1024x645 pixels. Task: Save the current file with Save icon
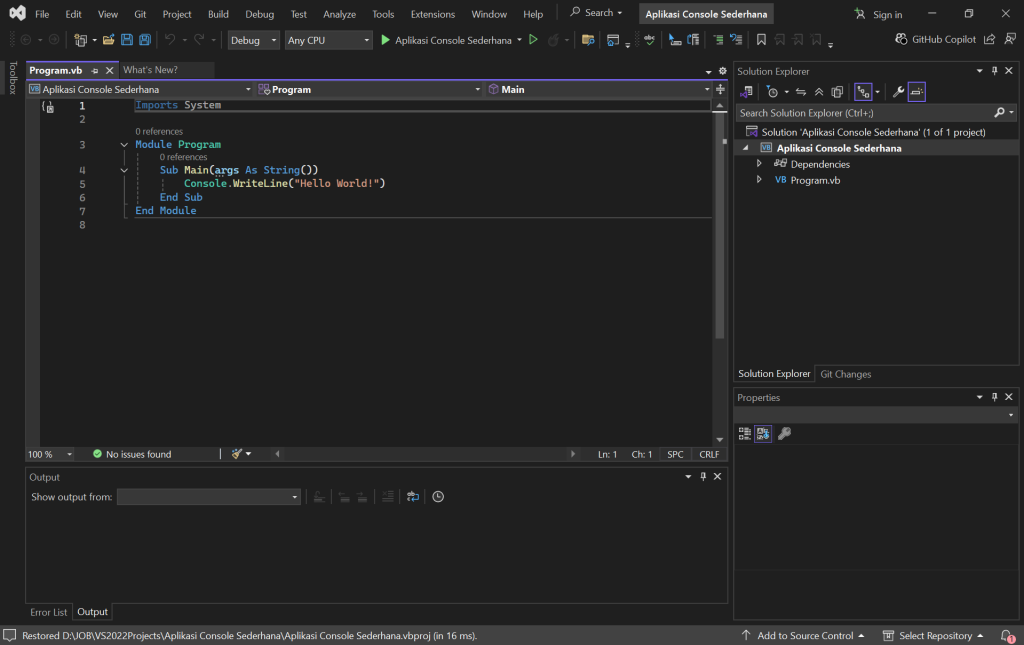coord(127,40)
